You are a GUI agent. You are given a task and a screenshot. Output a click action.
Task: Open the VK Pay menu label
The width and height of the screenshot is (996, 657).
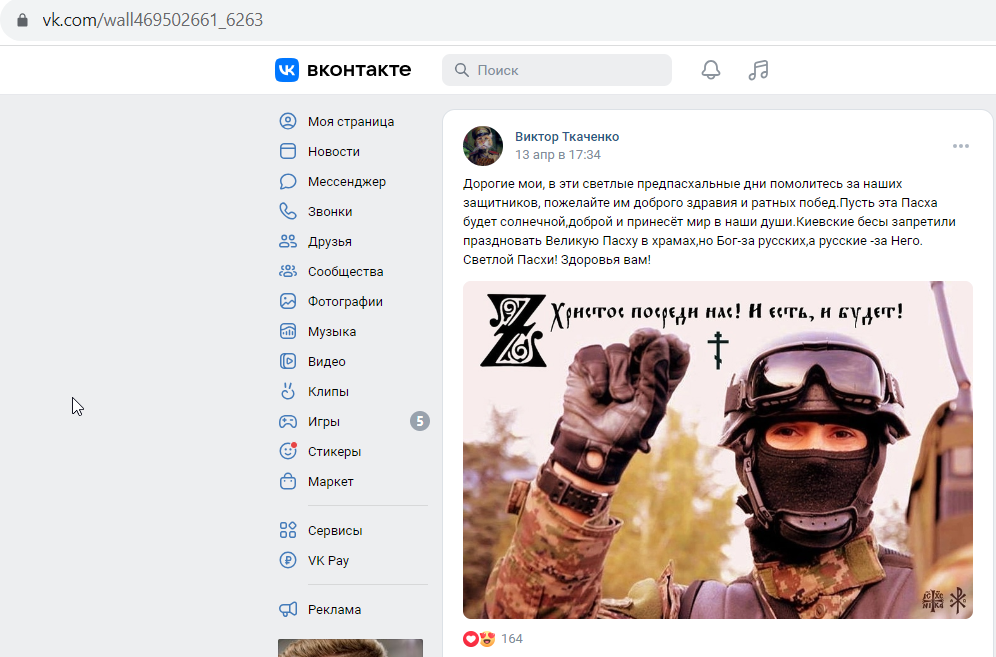coord(328,560)
